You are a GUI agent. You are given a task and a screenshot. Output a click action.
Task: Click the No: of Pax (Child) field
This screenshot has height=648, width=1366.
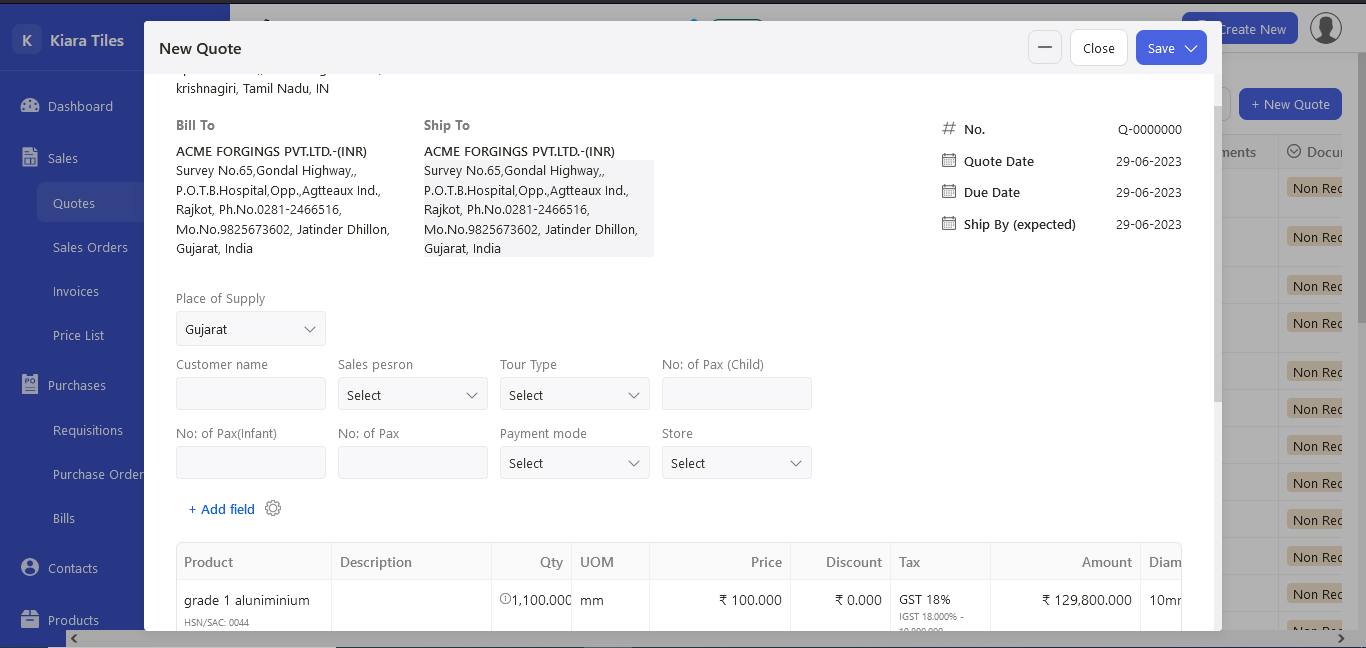coord(737,394)
